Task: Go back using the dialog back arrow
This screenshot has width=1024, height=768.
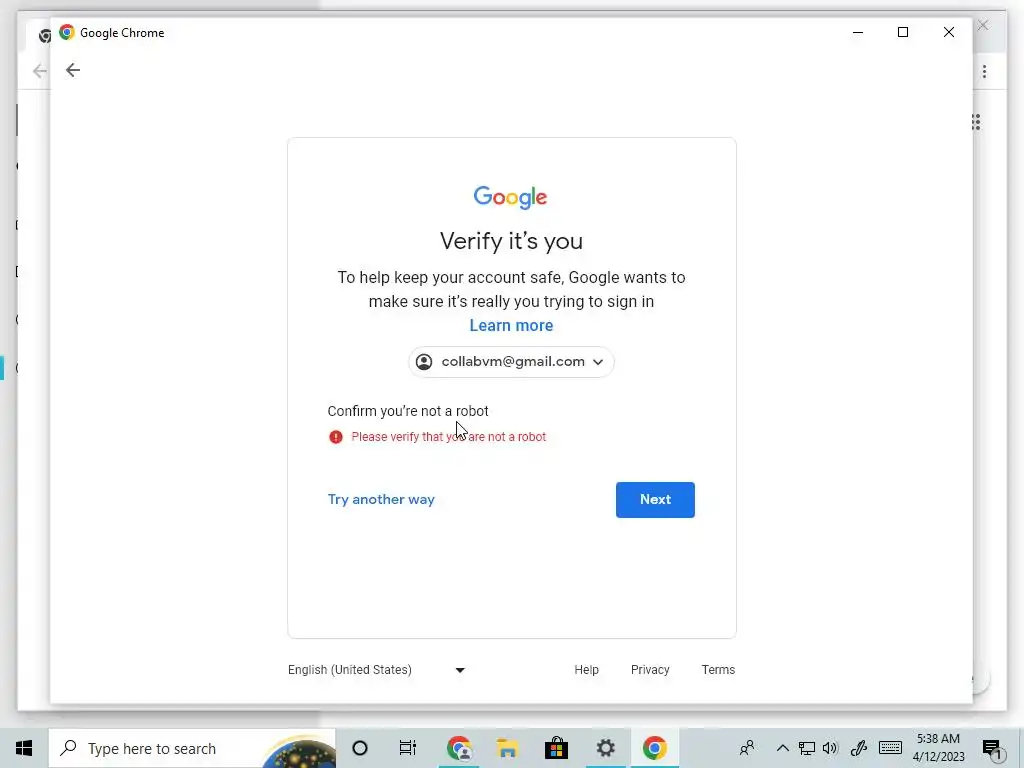Action: 72,71
